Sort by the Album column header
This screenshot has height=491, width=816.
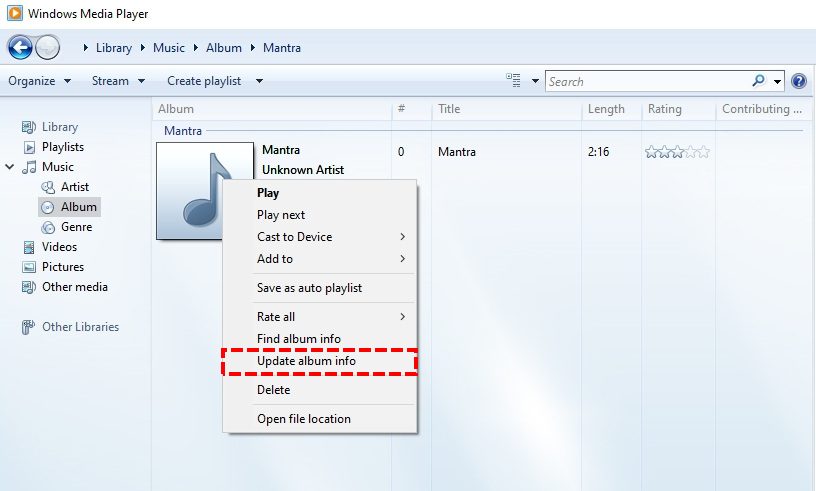click(272, 109)
